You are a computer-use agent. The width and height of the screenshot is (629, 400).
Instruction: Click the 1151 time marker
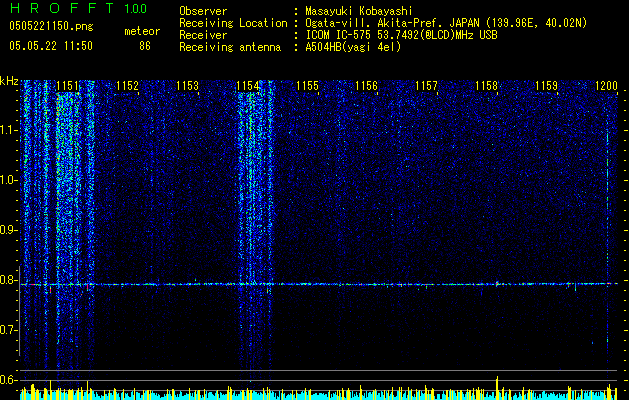tap(67, 86)
